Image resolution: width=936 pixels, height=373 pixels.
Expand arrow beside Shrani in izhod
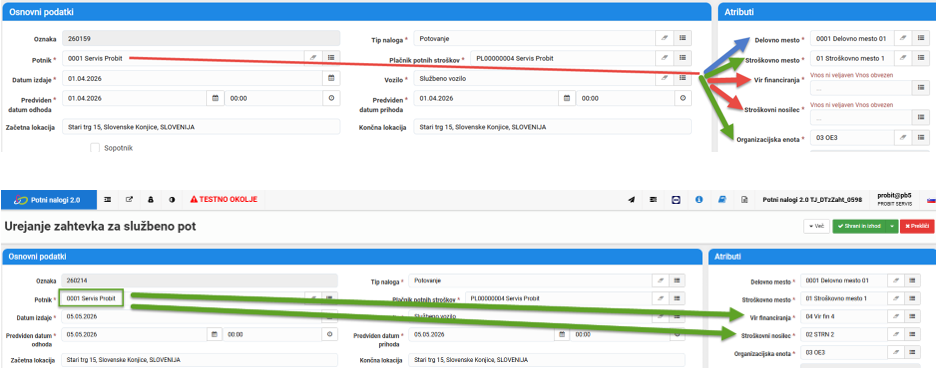click(892, 226)
